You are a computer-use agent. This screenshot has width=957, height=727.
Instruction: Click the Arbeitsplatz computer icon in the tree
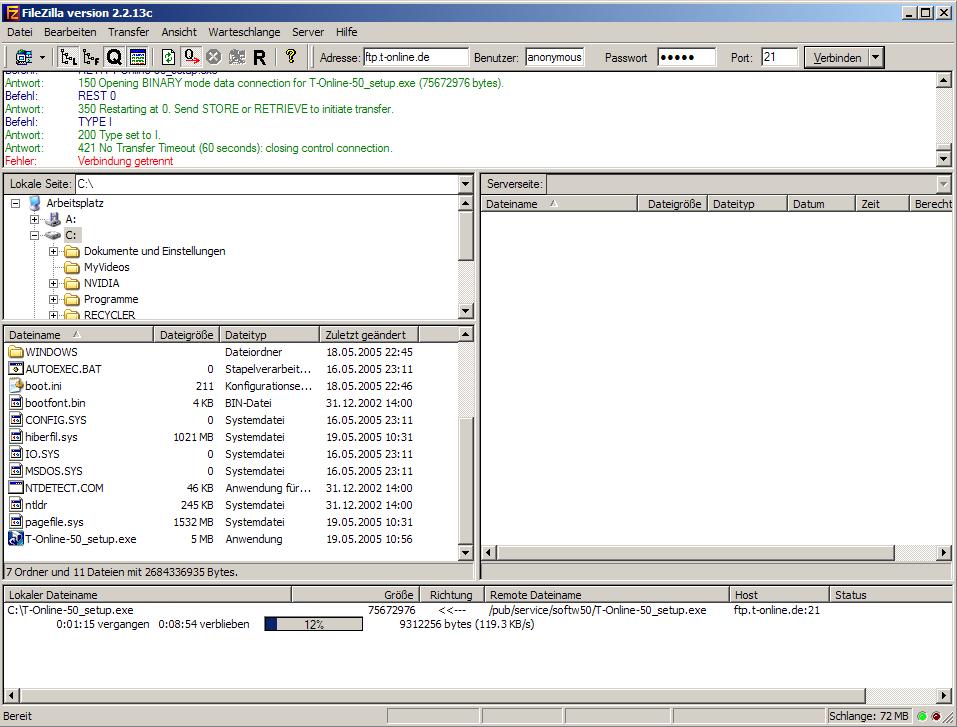[x=35, y=203]
